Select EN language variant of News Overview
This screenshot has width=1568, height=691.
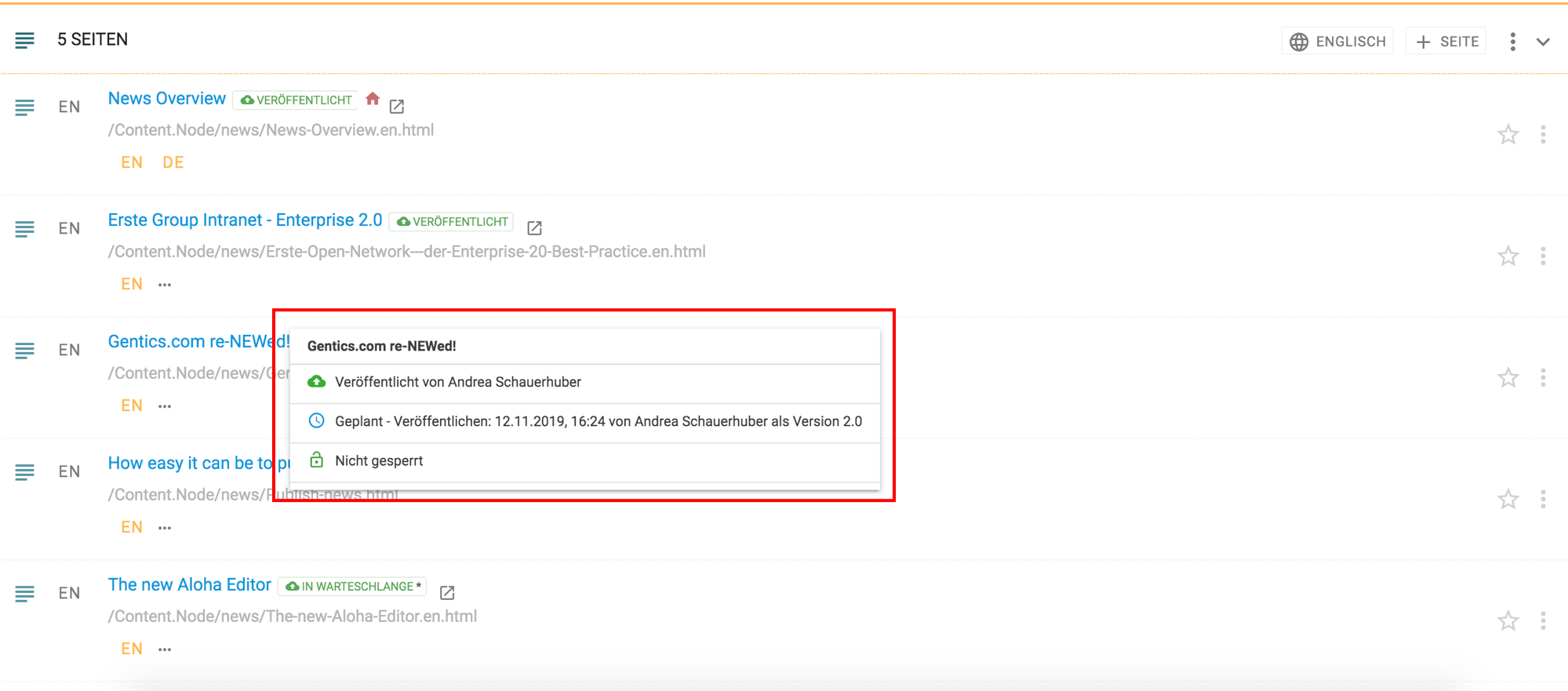pos(132,162)
